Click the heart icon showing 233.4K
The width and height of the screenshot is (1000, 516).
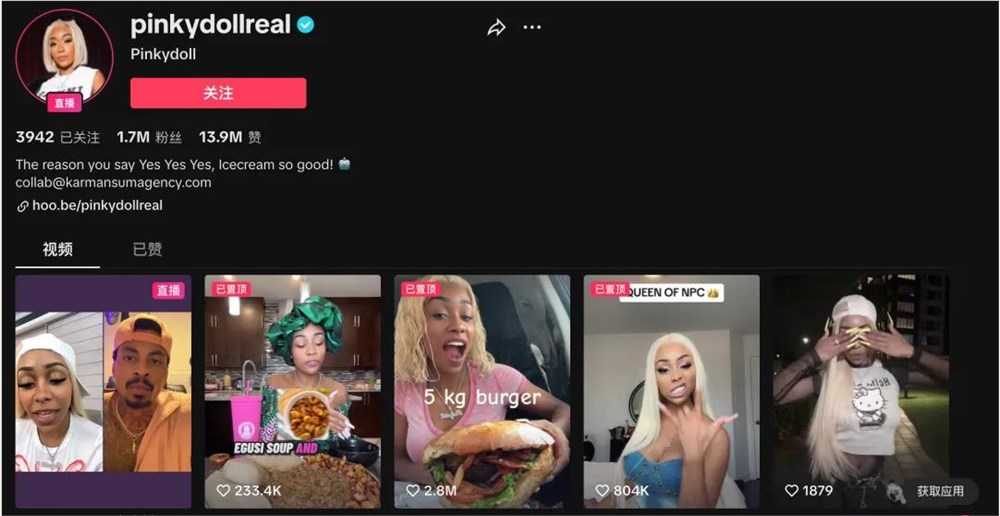pyautogui.click(x=223, y=490)
